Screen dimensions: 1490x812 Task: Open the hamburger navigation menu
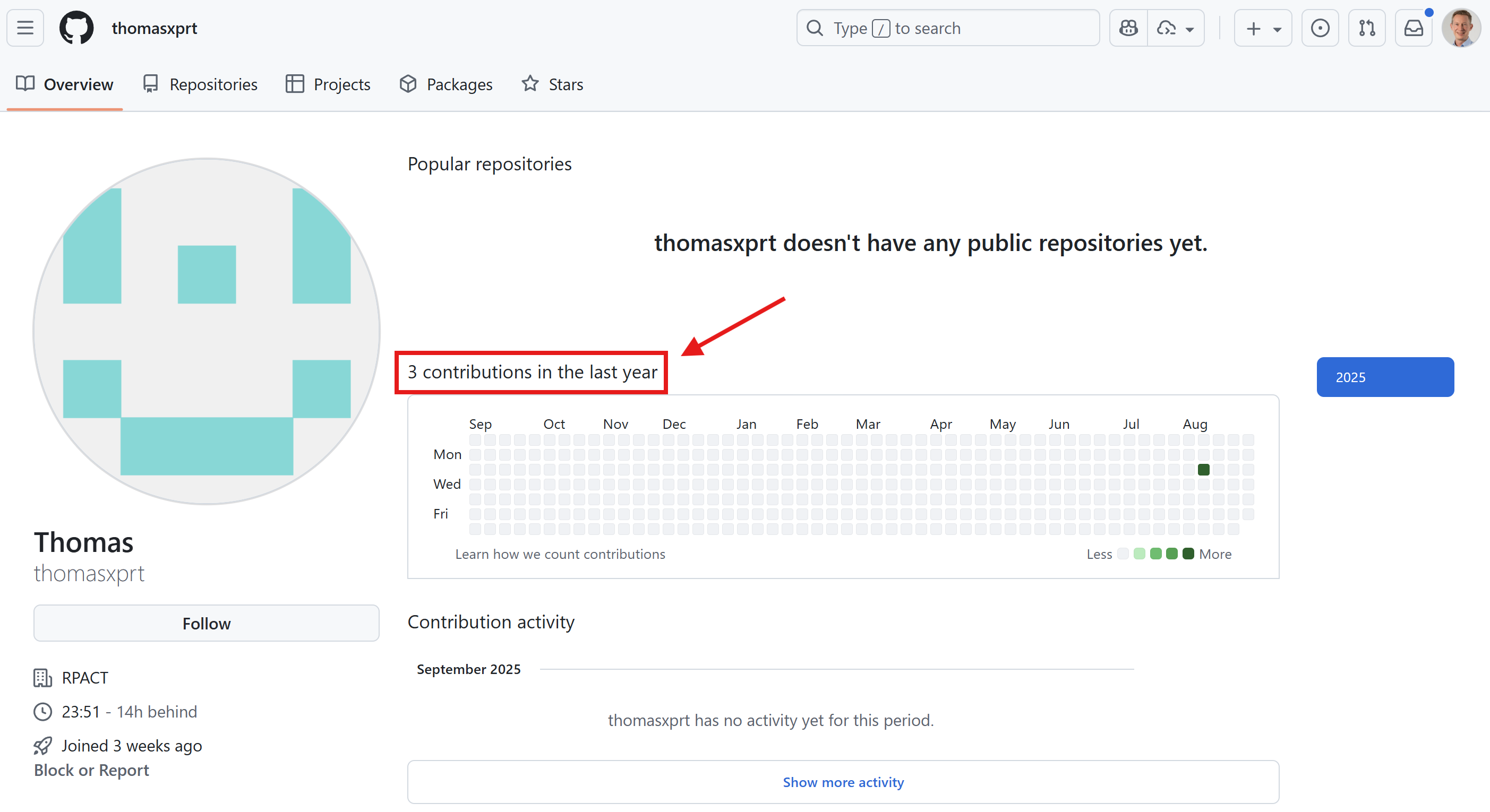click(25, 28)
